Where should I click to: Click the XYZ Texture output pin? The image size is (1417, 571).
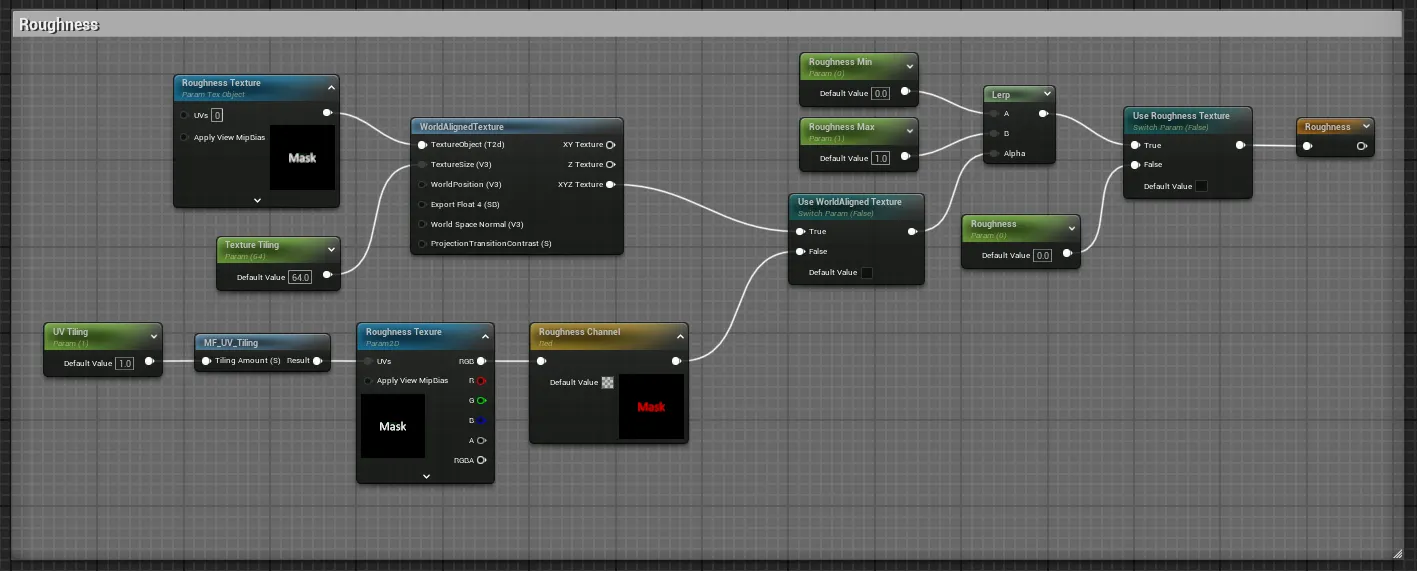pos(610,184)
